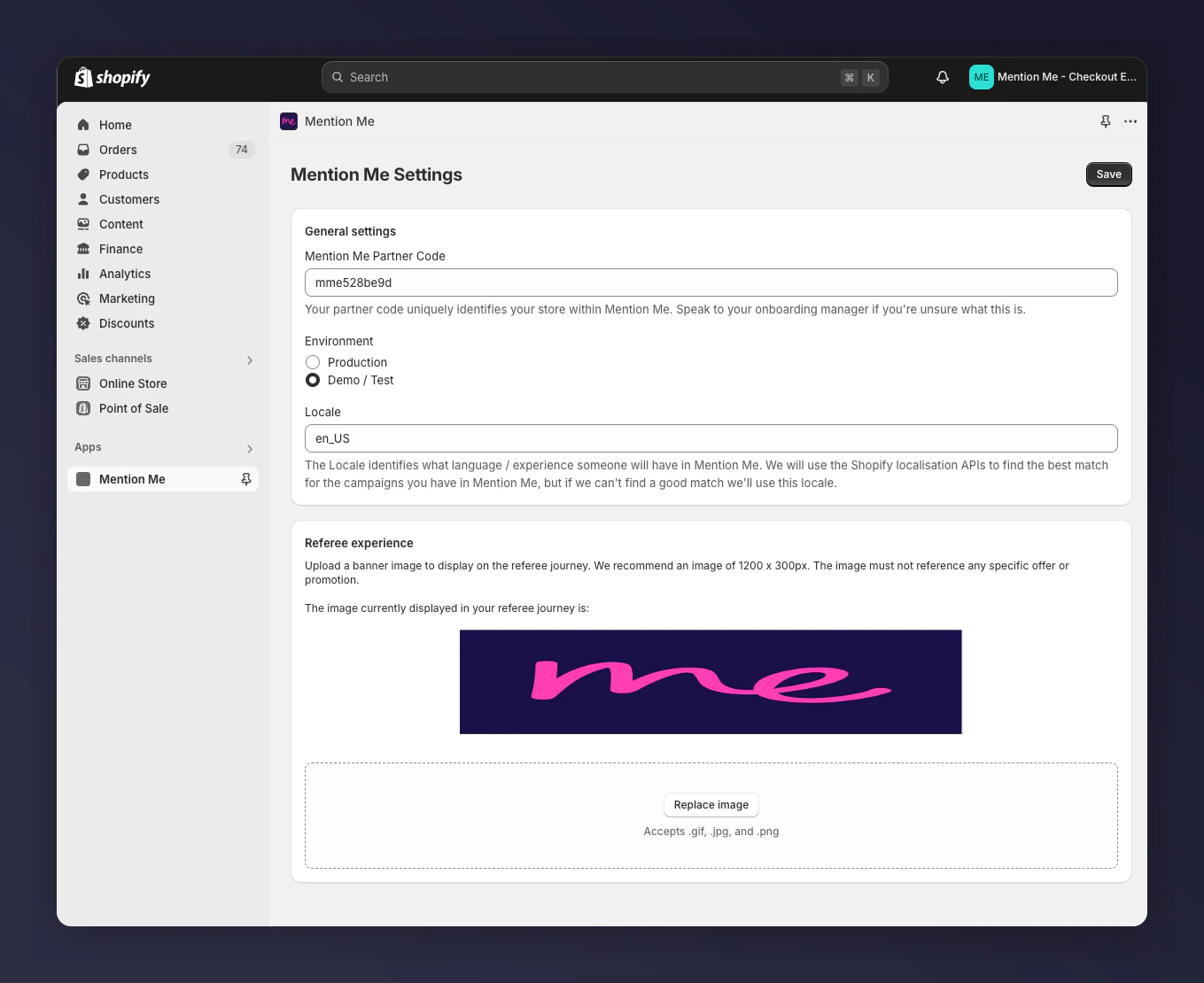Click the Replace image button
The width and height of the screenshot is (1204, 983).
[711, 805]
